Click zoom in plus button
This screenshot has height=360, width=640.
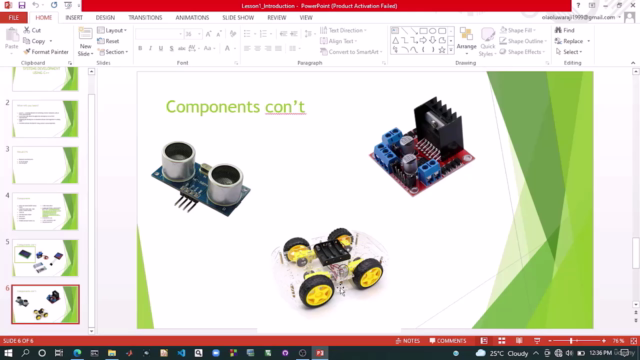(604, 341)
